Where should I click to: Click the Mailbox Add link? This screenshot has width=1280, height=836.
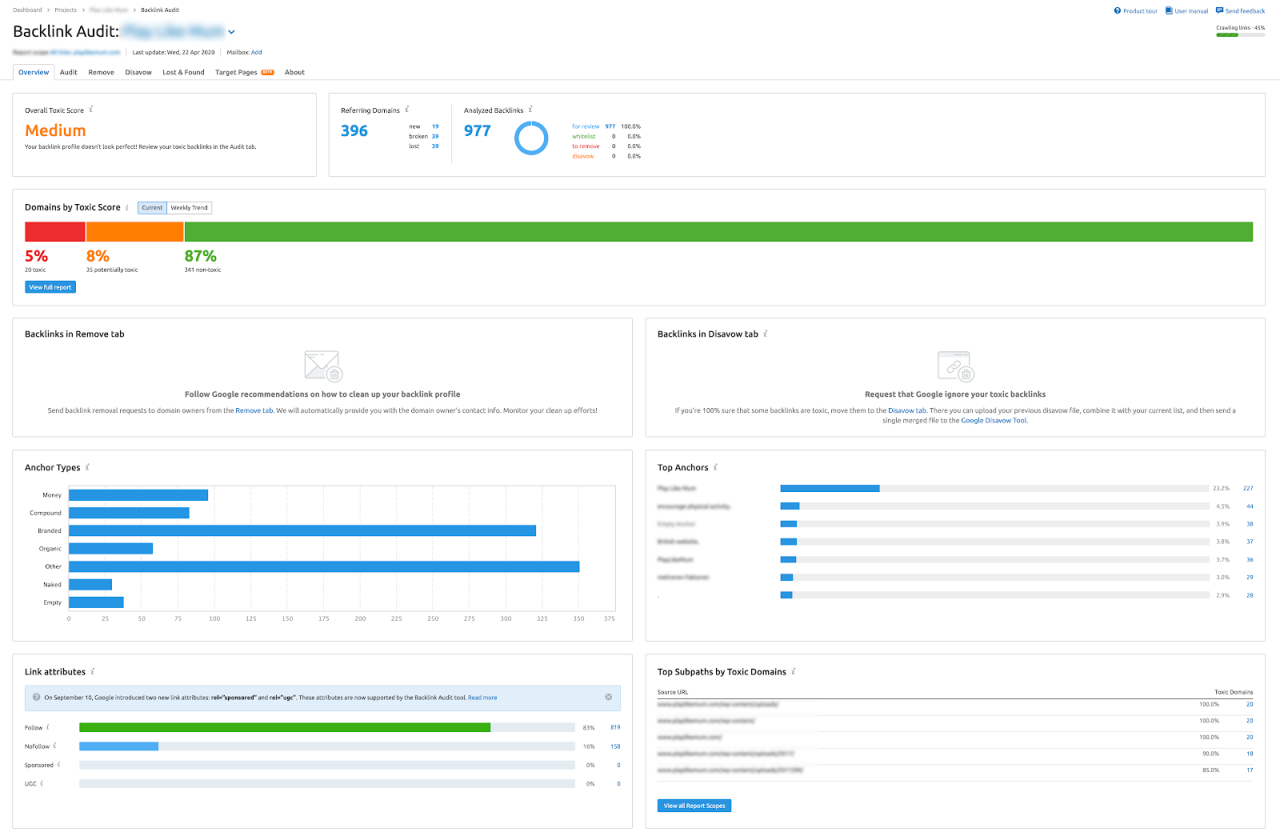(257, 52)
